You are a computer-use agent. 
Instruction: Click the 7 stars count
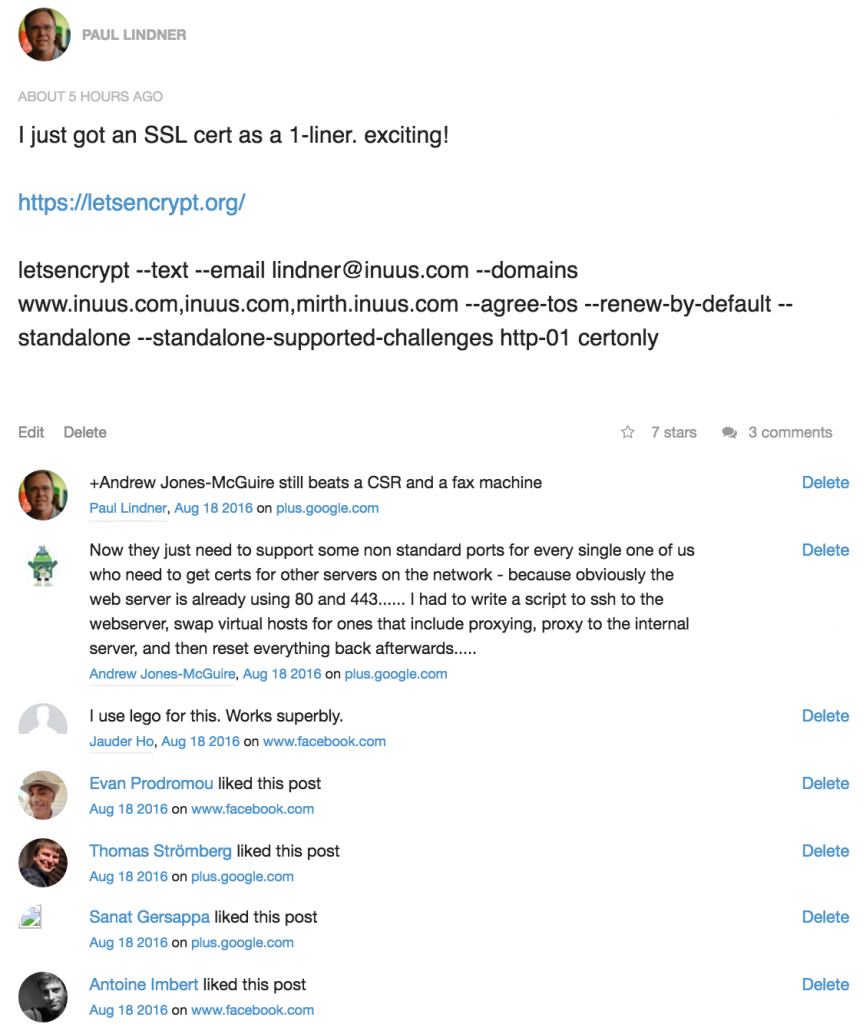tap(675, 431)
